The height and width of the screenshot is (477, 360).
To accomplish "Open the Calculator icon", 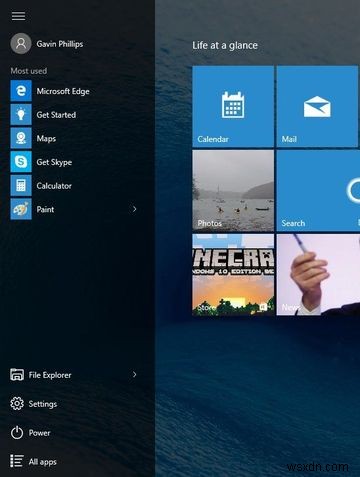I will coord(21,185).
